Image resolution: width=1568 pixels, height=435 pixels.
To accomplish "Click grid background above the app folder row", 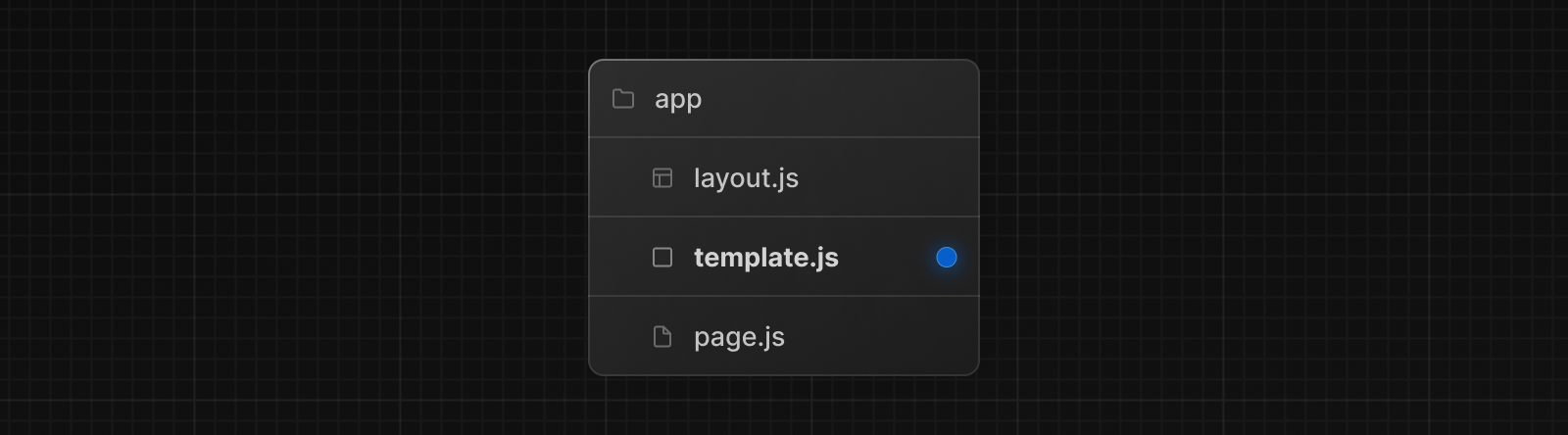I will tap(784, 27).
